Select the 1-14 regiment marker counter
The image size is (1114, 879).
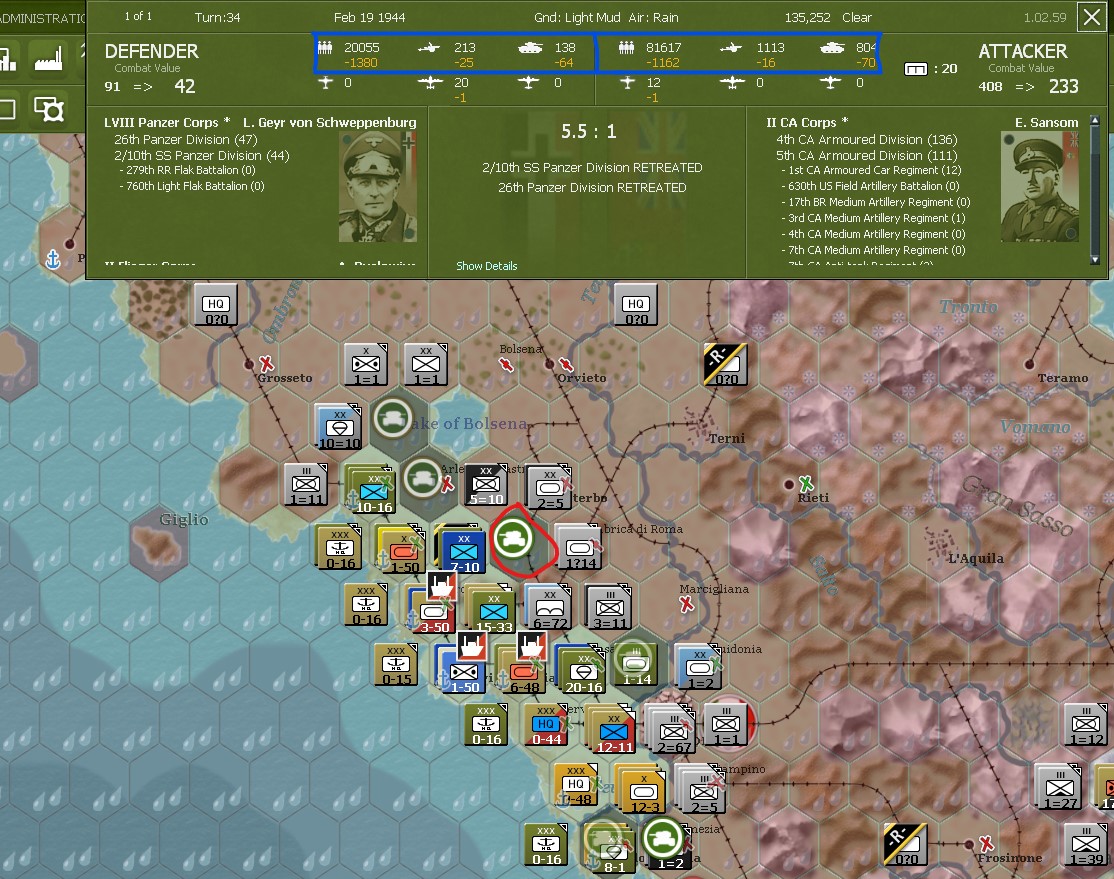(635, 663)
